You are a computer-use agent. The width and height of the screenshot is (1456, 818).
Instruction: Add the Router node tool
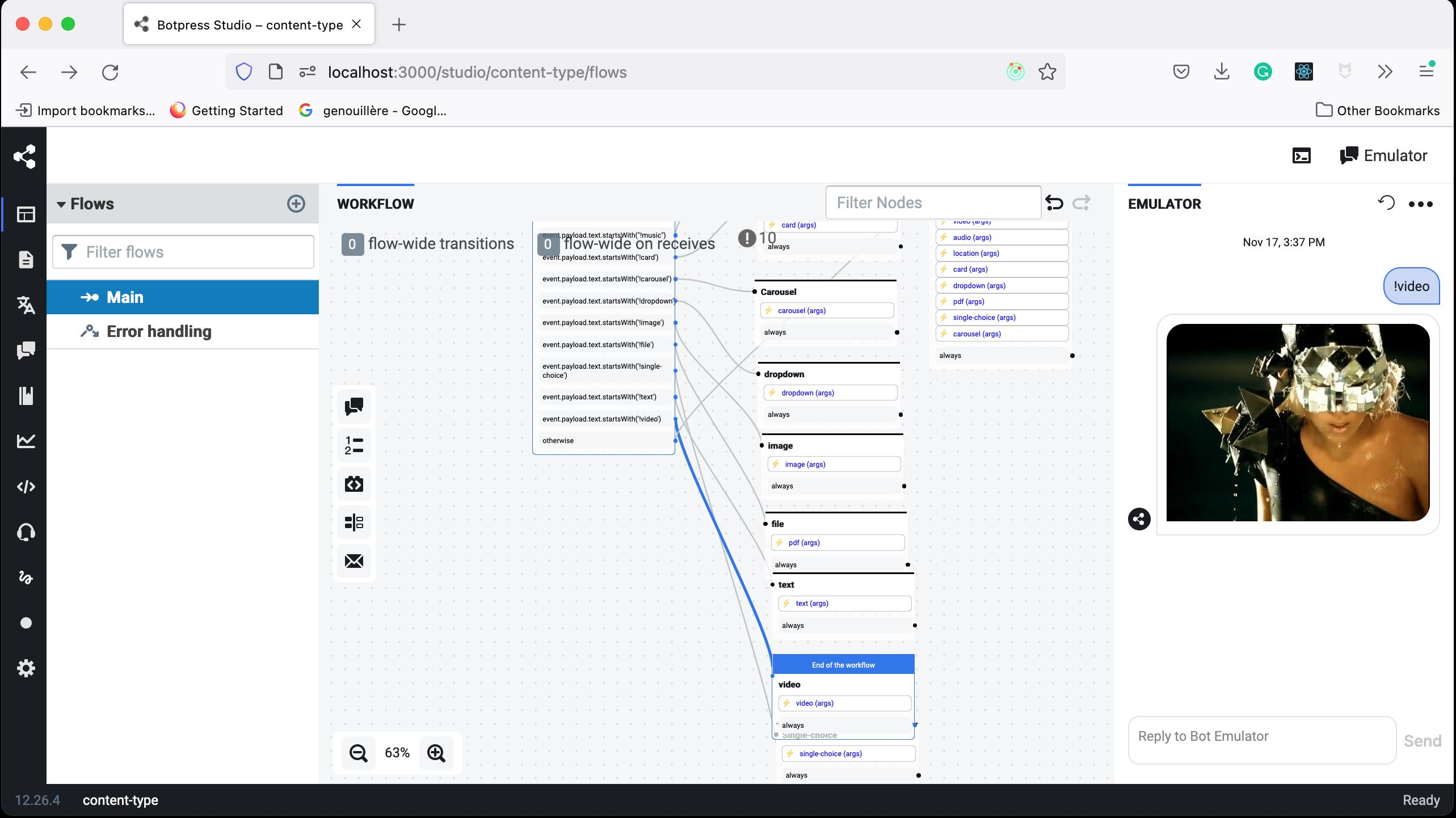click(x=354, y=522)
